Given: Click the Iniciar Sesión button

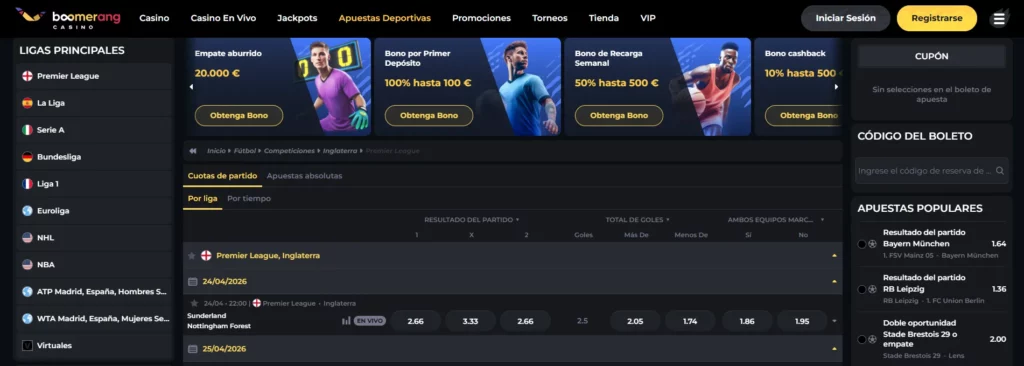Looking at the screenshot, I should pos(846,18).
